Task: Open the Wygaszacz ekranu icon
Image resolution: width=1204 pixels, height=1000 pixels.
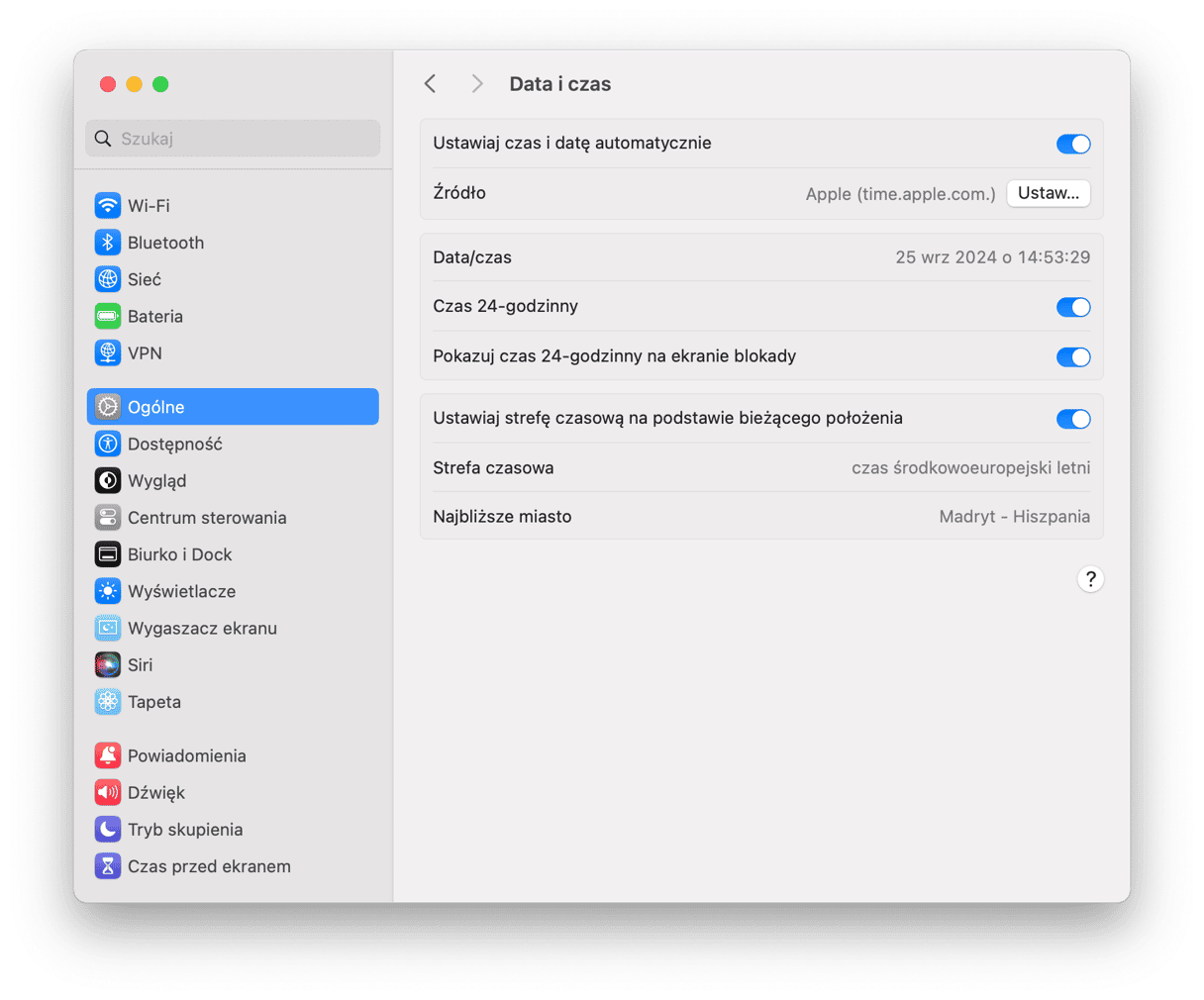Action: [x=108, y=628]
